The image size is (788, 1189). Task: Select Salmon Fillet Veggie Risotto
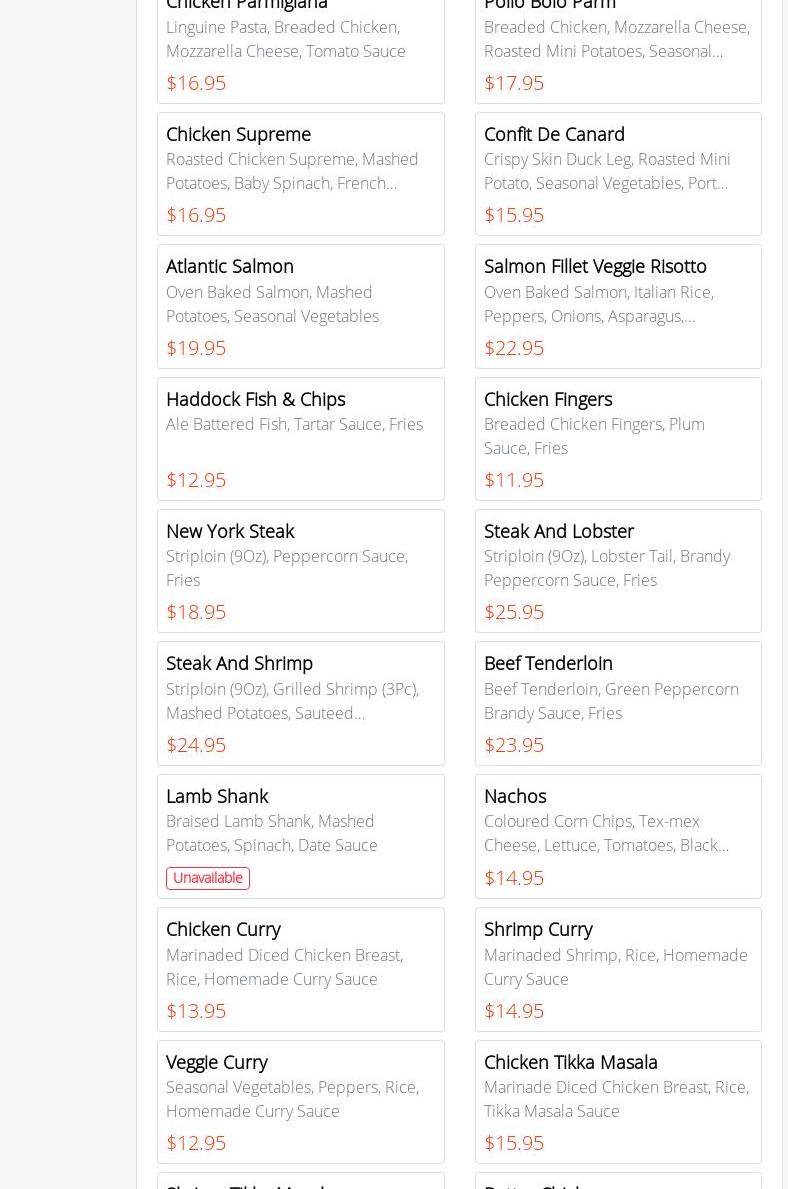coord(617,306)
